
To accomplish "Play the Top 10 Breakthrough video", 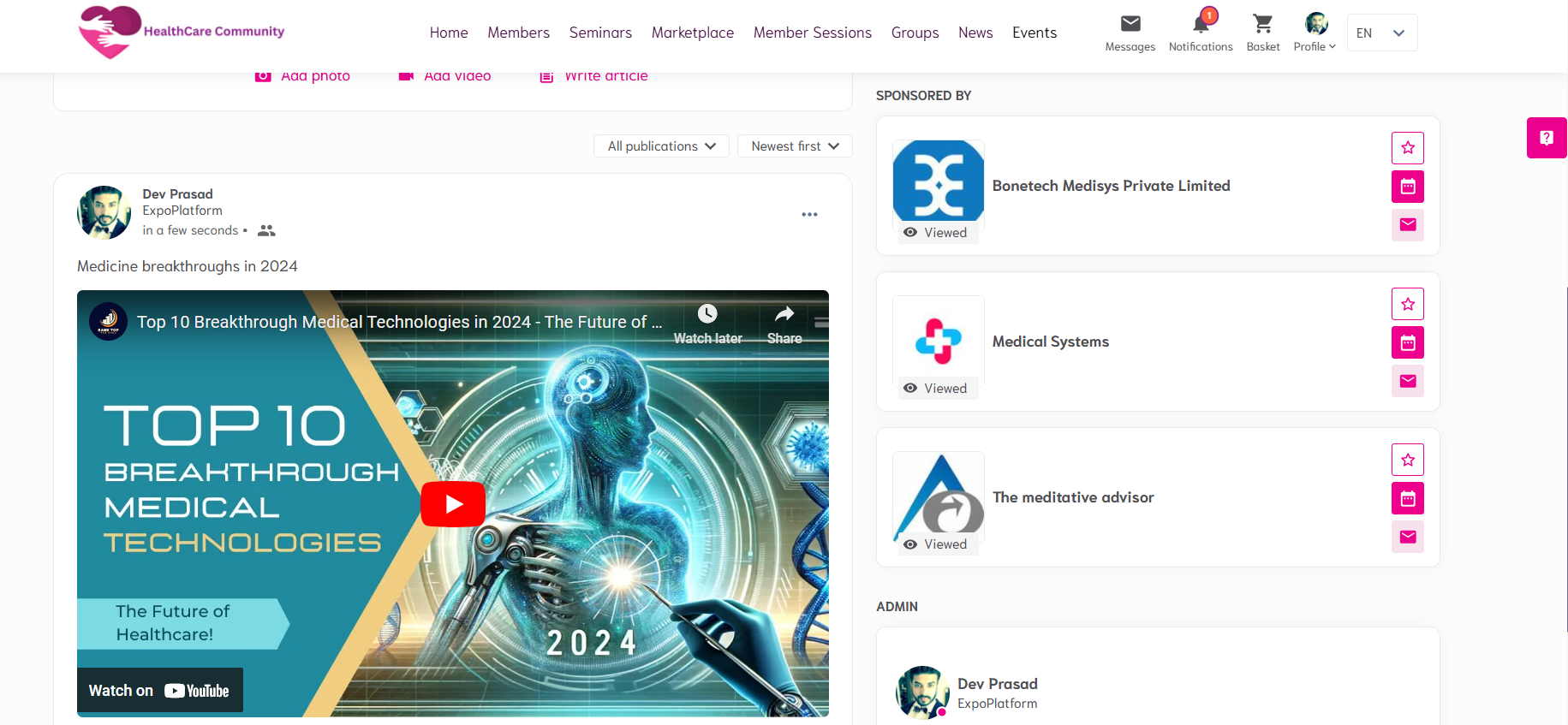I will 453,504.
